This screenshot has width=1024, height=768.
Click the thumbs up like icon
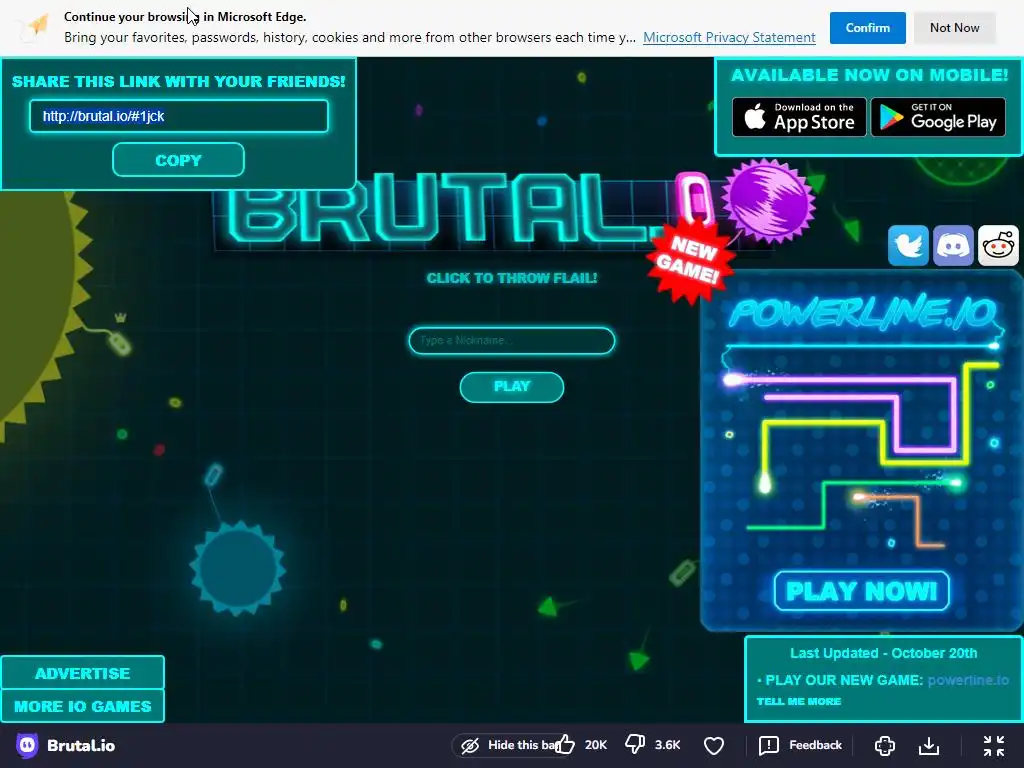[x=565, y=744]
